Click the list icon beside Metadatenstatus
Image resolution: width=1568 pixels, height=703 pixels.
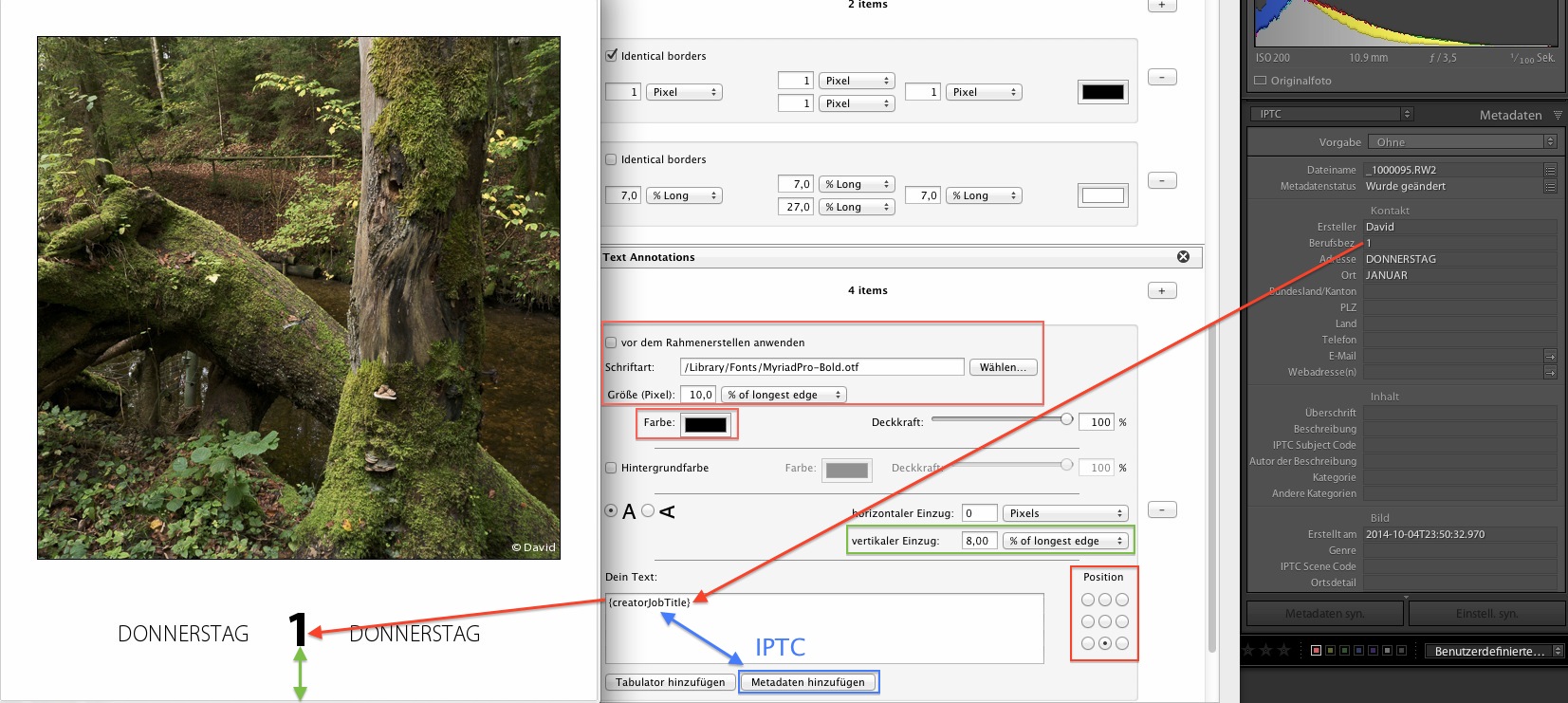click(x=1550, y=186)
